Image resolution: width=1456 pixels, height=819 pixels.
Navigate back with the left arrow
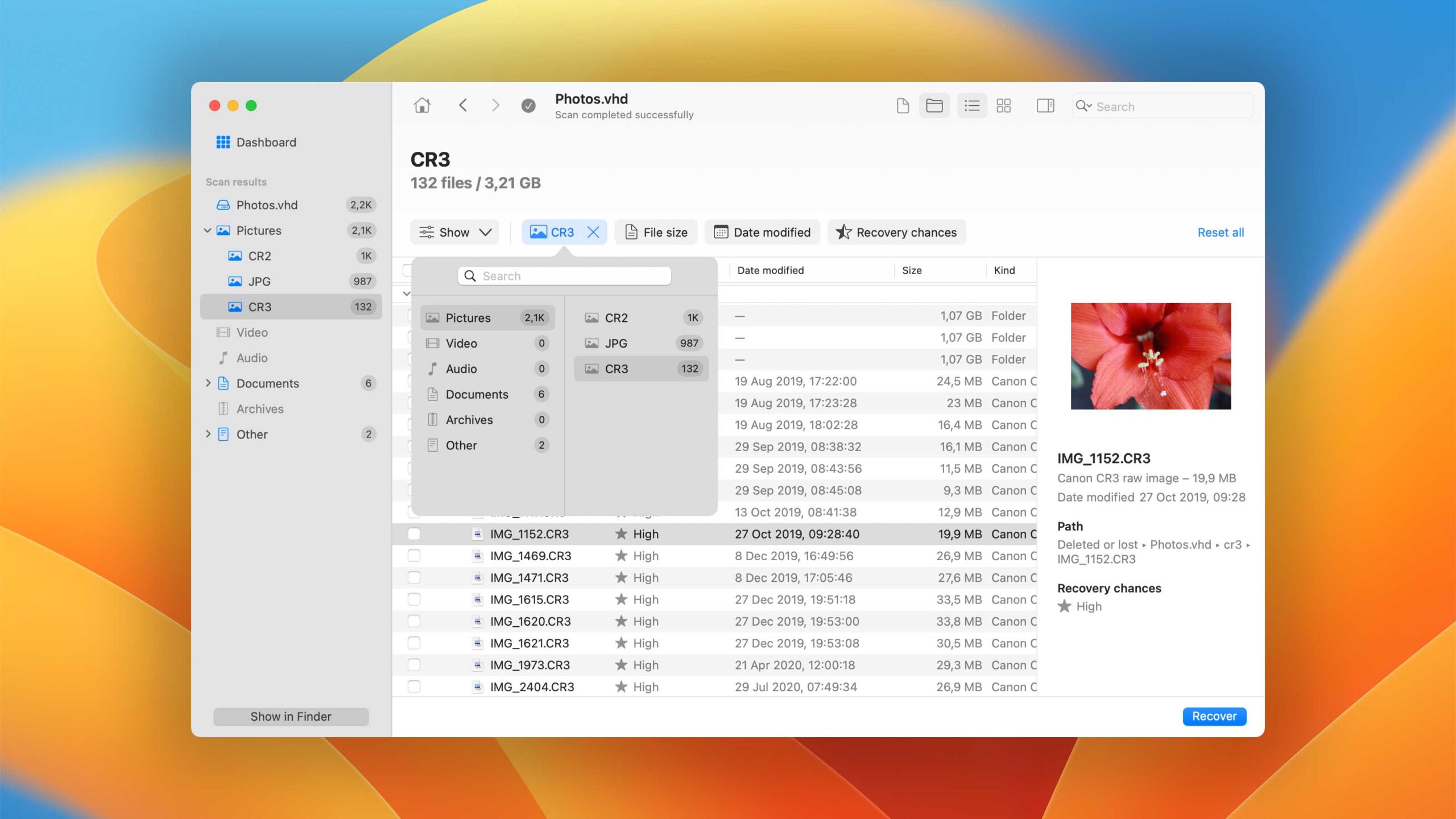click(x=463, y=106)
